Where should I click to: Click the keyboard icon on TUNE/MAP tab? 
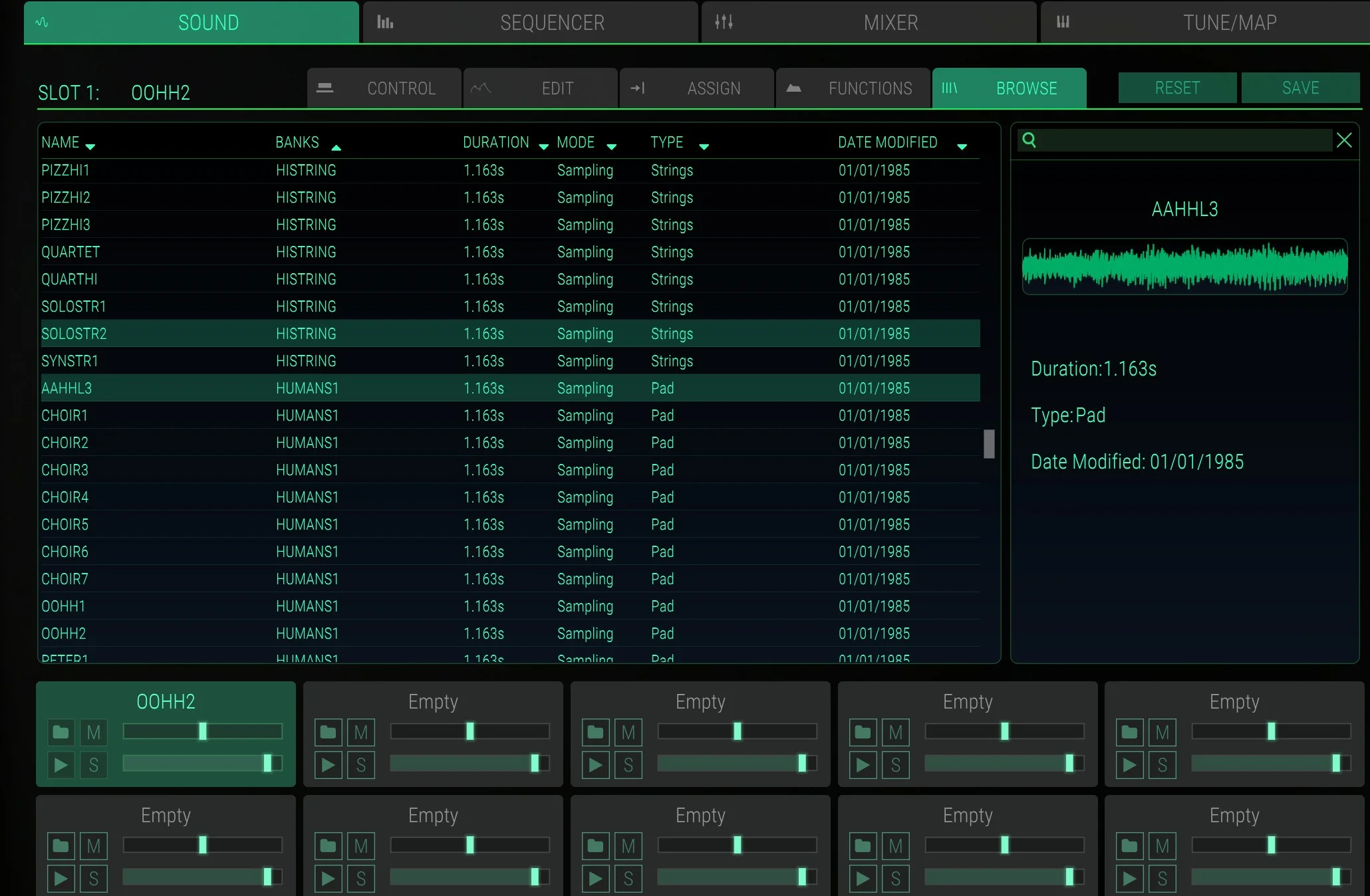tap(1063, 23)
